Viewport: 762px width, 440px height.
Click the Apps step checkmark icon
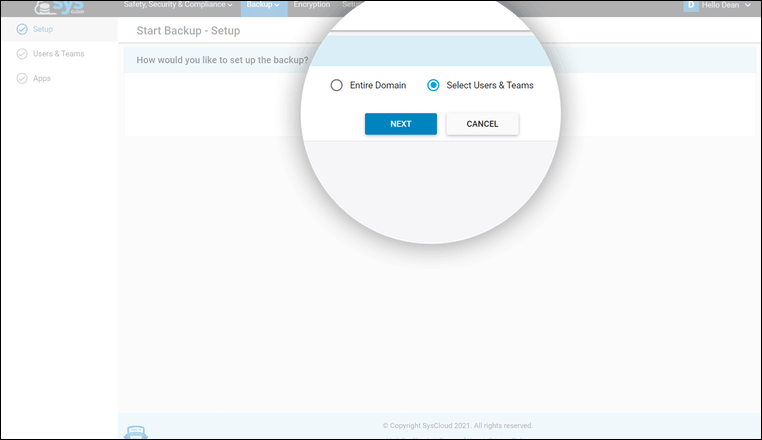pyautogui.click(x=22, y=78)
